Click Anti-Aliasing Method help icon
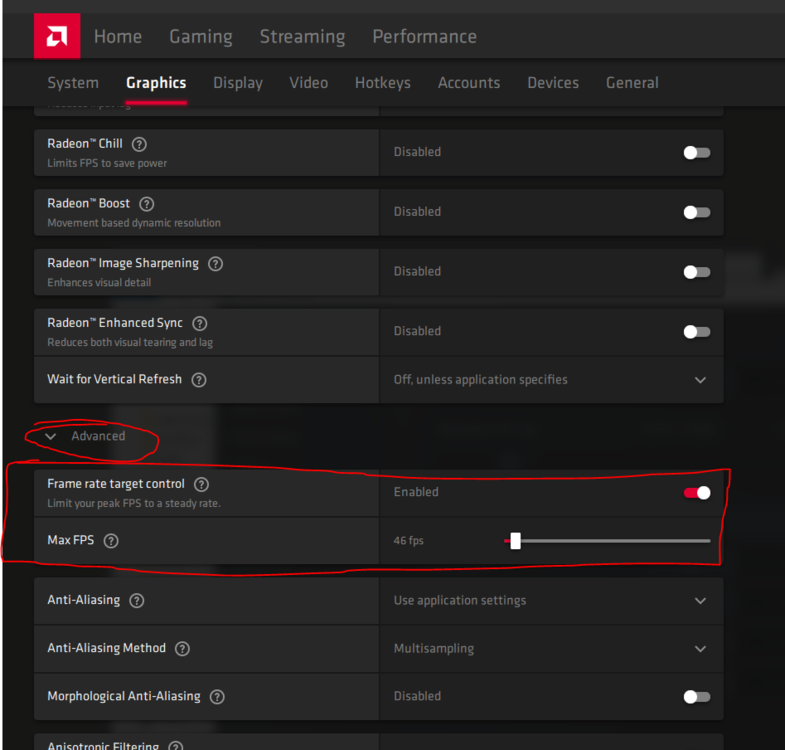The height and width of the screenshot is (750, 785). click(182, 648)
